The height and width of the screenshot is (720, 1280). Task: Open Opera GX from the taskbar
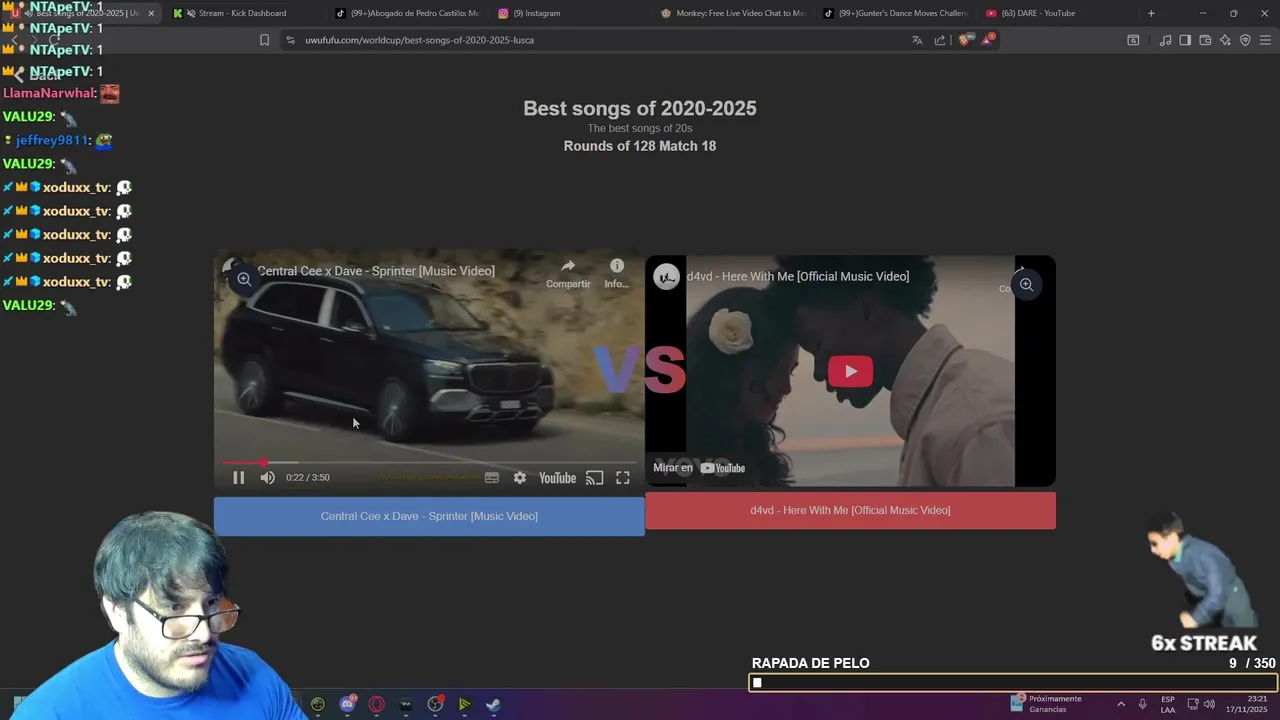(x=377, y=704)
